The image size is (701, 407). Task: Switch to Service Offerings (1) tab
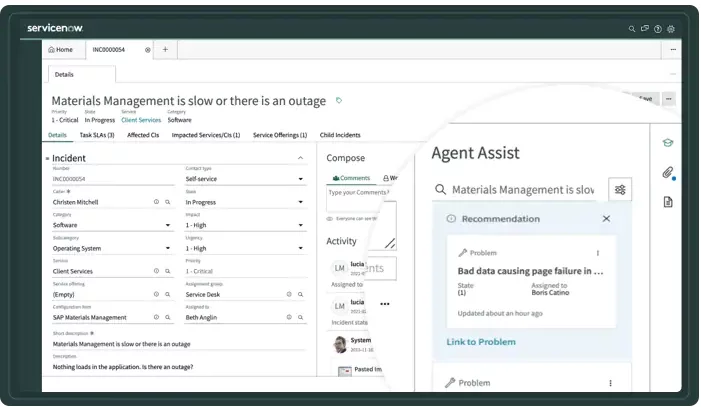click(x=280, y=135)
